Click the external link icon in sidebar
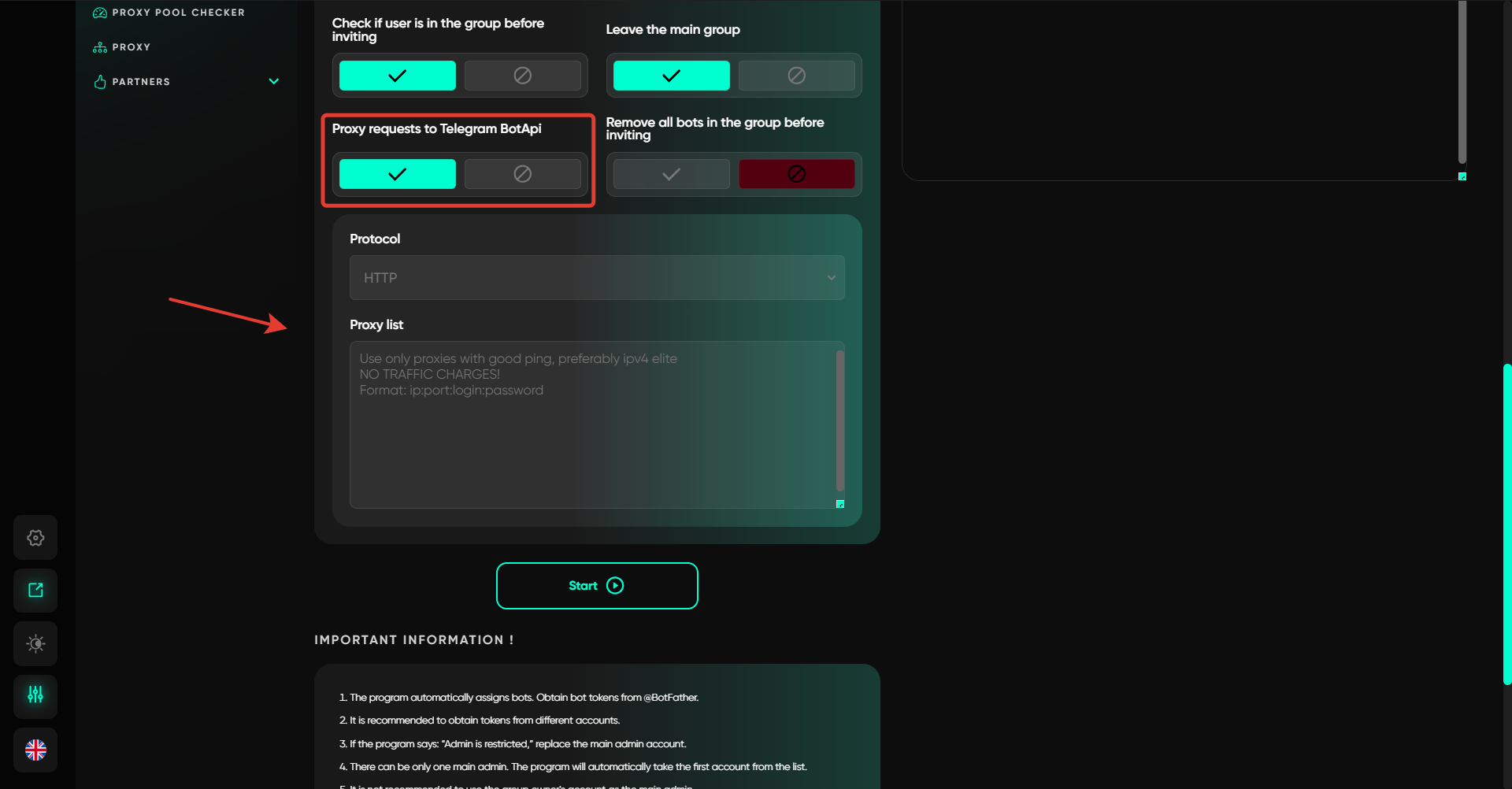 35,591
